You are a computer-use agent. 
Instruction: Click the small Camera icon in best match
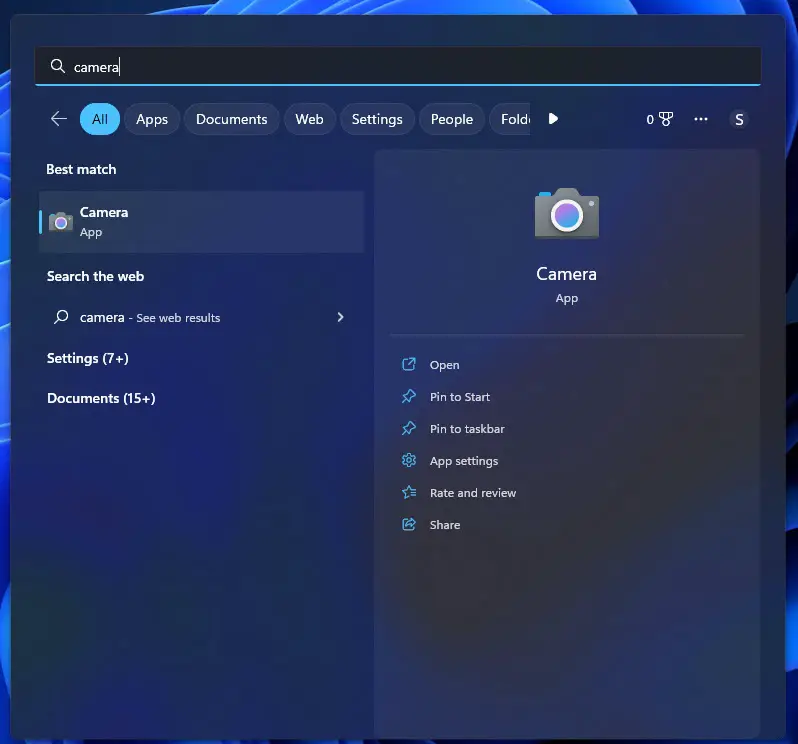point(61,222)
